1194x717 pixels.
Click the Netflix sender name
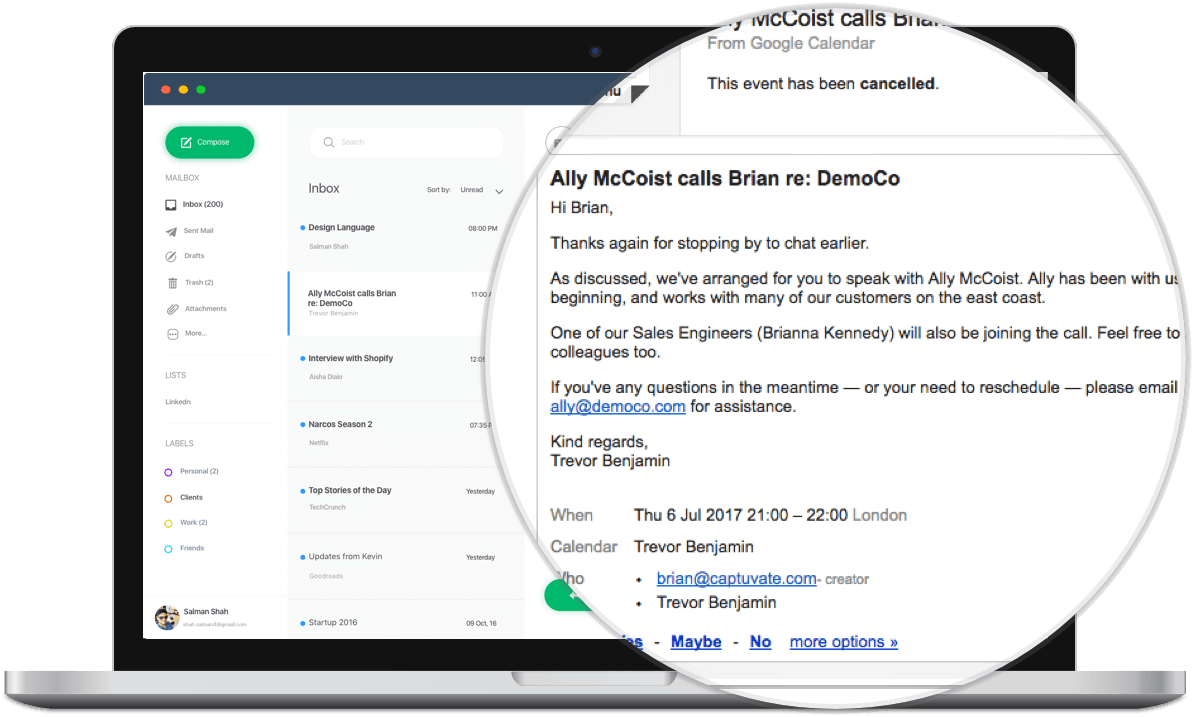(x=318, y=443)
